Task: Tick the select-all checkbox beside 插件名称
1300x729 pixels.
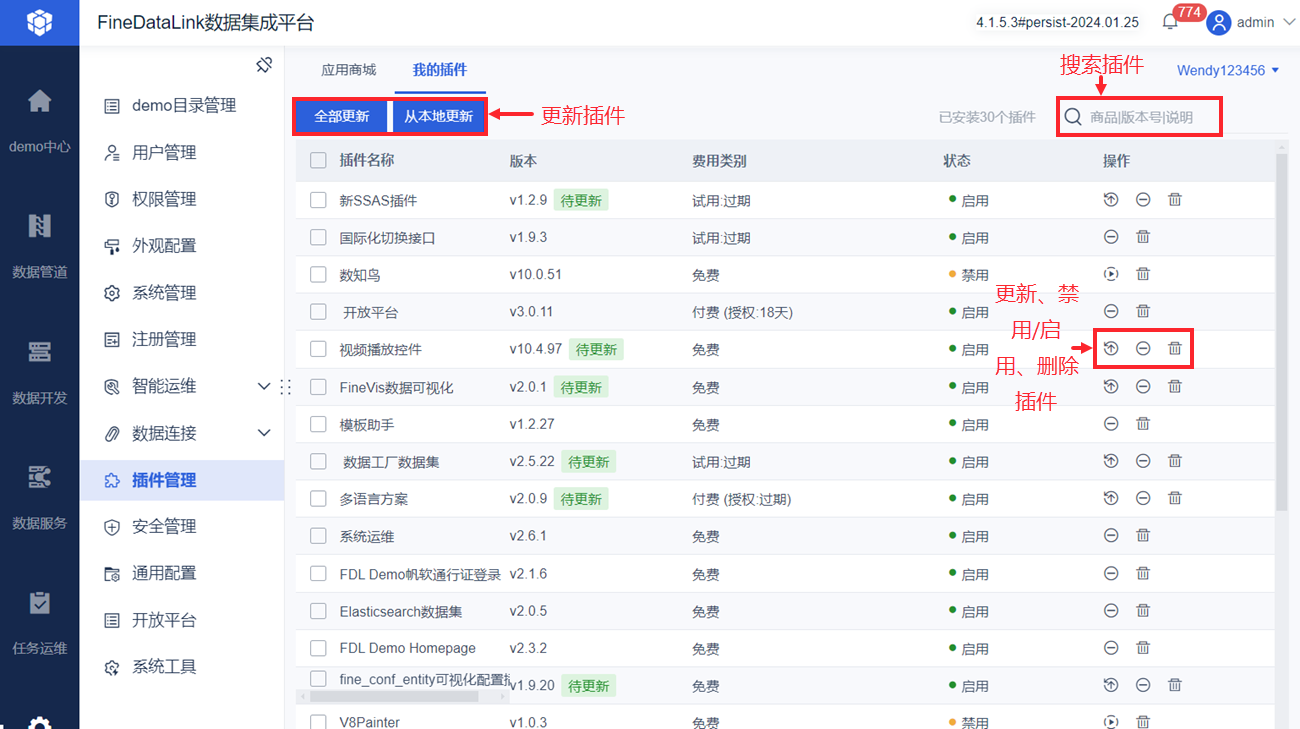Action: [x=318, y=160]
